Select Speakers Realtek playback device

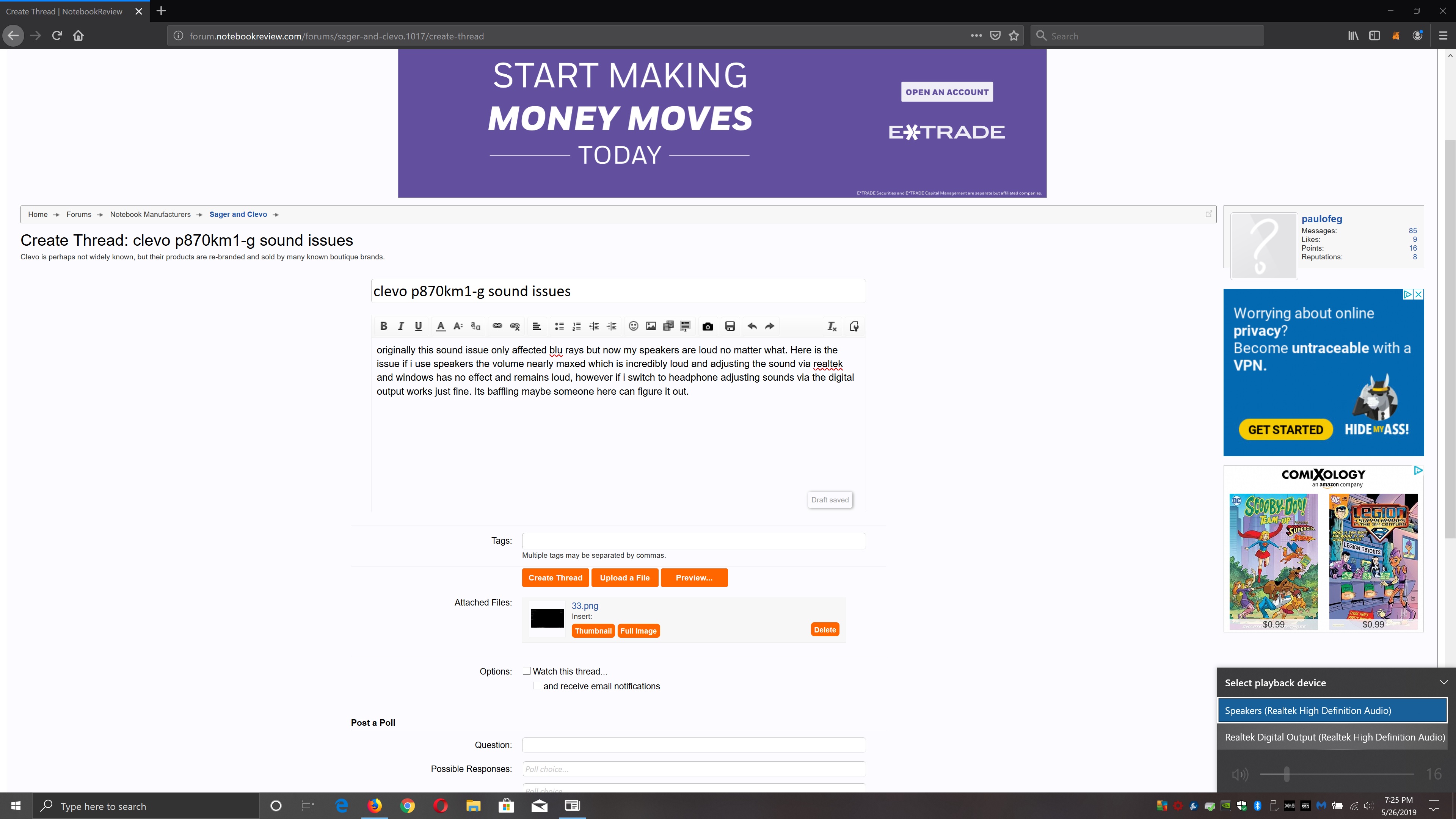pos(1332,711)
